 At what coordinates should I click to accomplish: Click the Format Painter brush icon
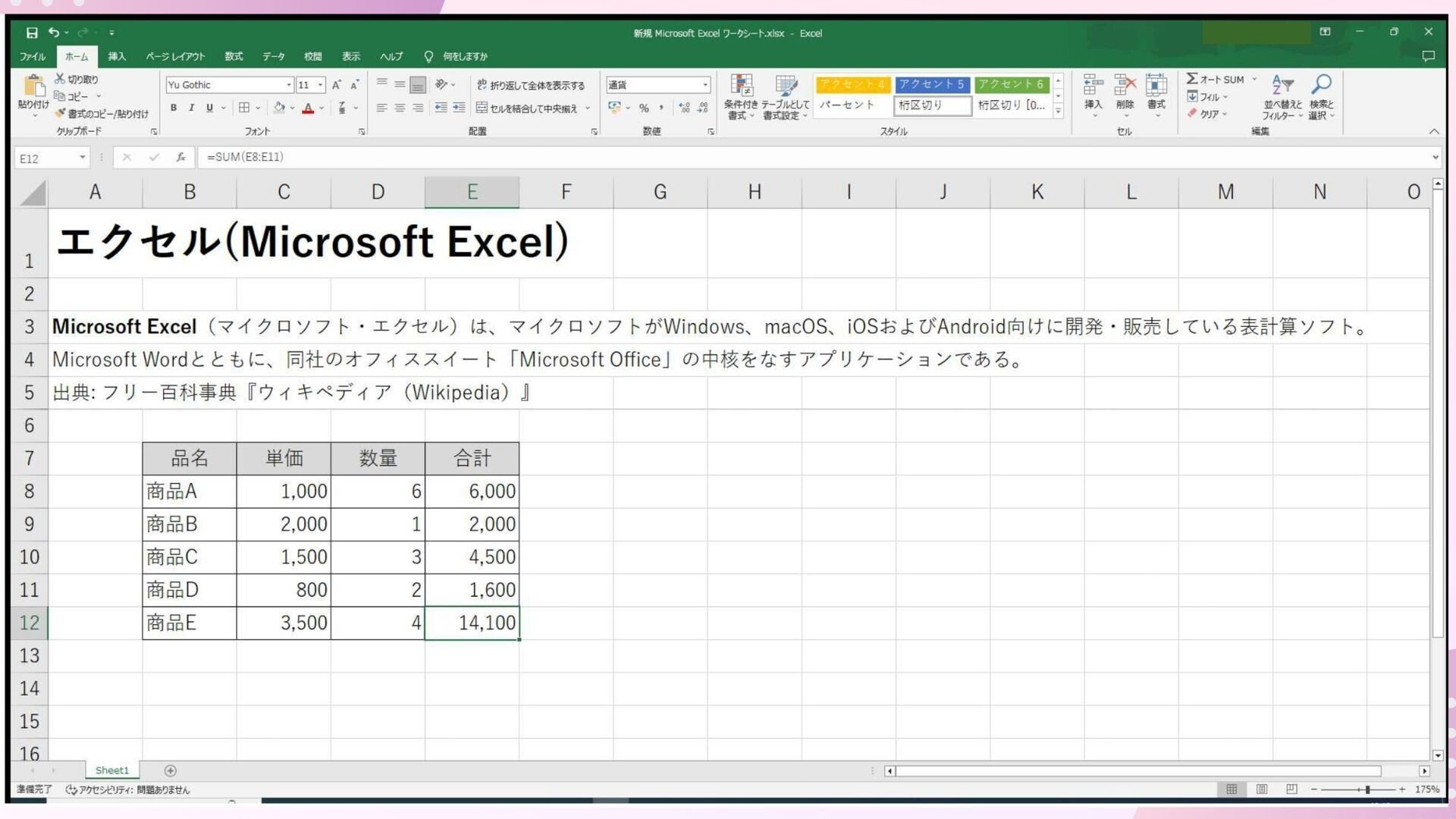tap(60, 113)
